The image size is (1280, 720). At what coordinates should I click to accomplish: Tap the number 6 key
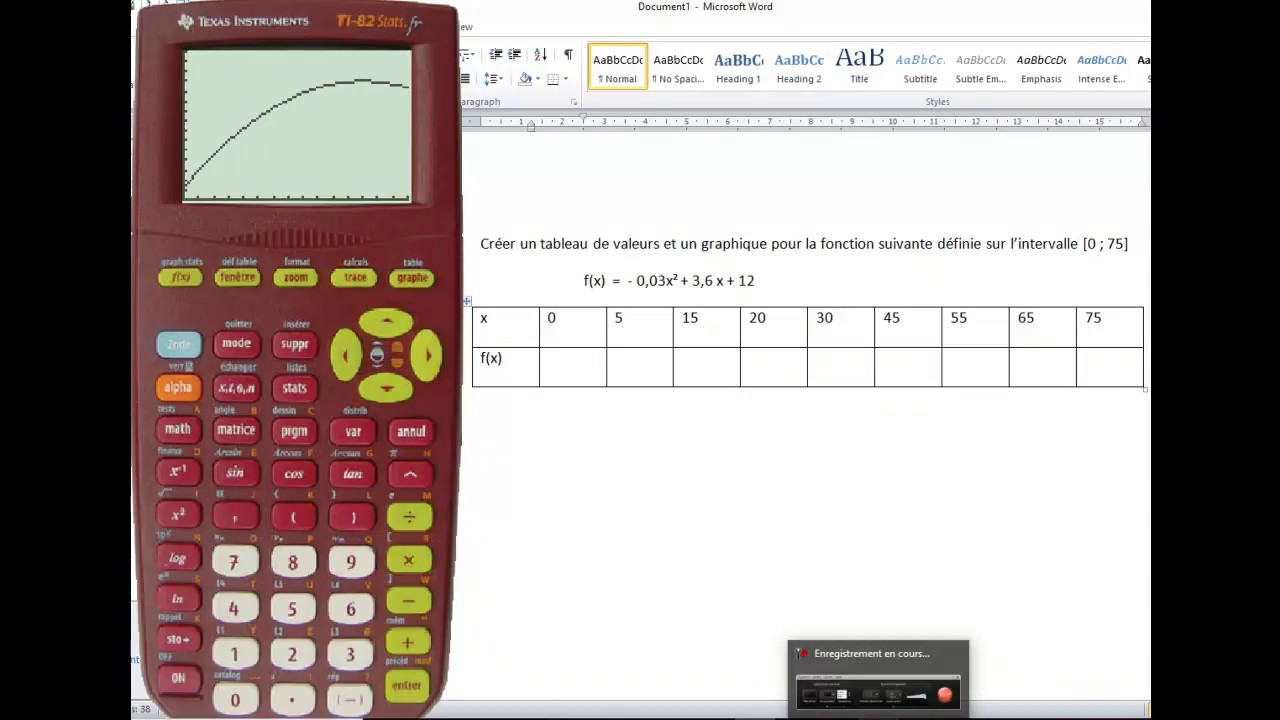click(x=351, y=609)
